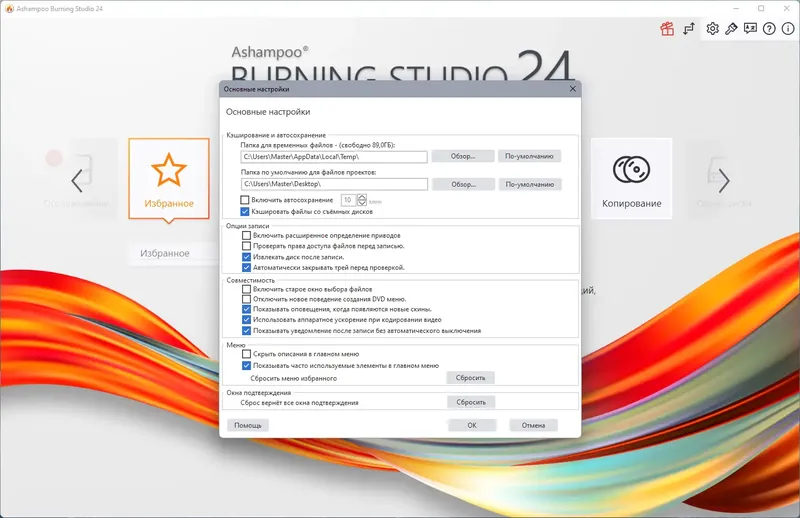
Task: Confirm settings with OK button
Action: pos(472,425)
